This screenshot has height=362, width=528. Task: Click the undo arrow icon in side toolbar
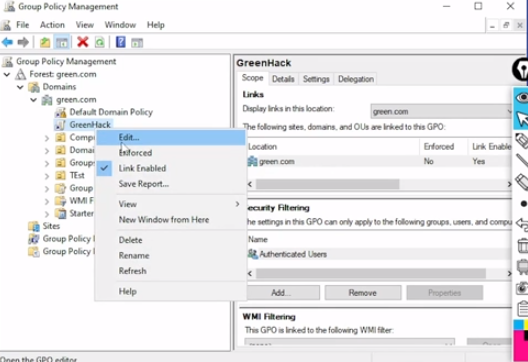[x=522, y=224]
